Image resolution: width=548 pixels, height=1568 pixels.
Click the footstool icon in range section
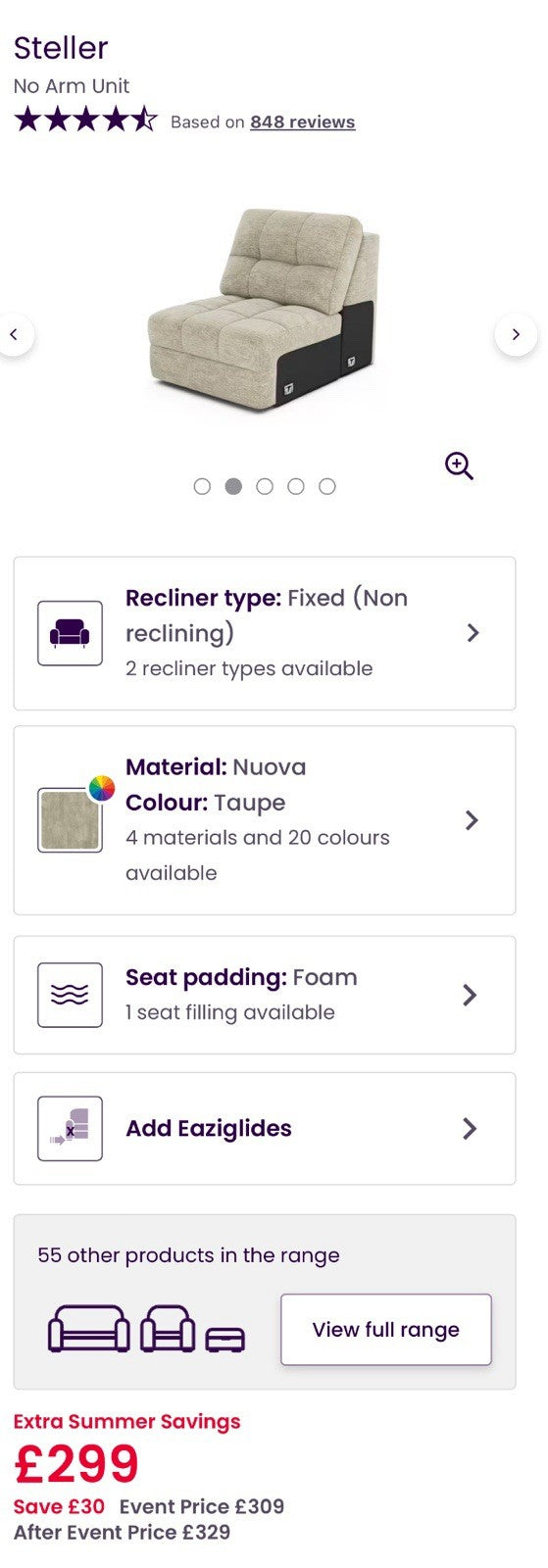pos(225,1339)
